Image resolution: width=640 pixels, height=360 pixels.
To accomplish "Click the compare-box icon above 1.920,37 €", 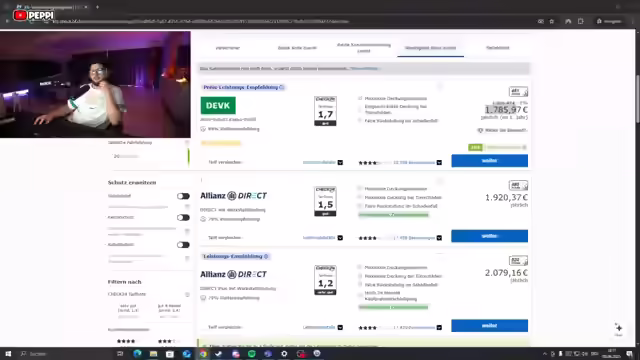I will pyautogui.click(x=518, y=185).
